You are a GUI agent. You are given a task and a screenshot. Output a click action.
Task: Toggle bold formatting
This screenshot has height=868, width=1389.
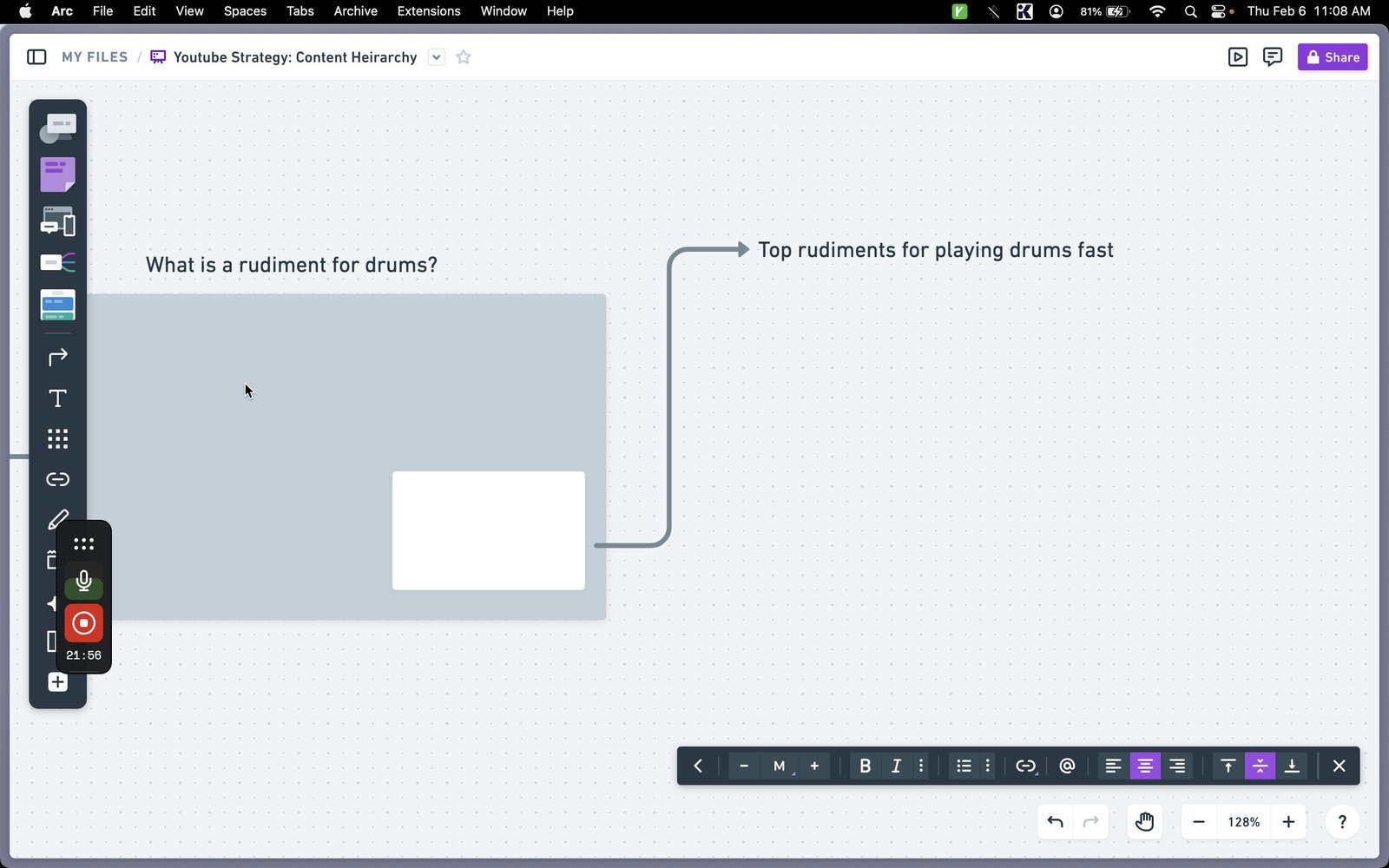point(865,766)
